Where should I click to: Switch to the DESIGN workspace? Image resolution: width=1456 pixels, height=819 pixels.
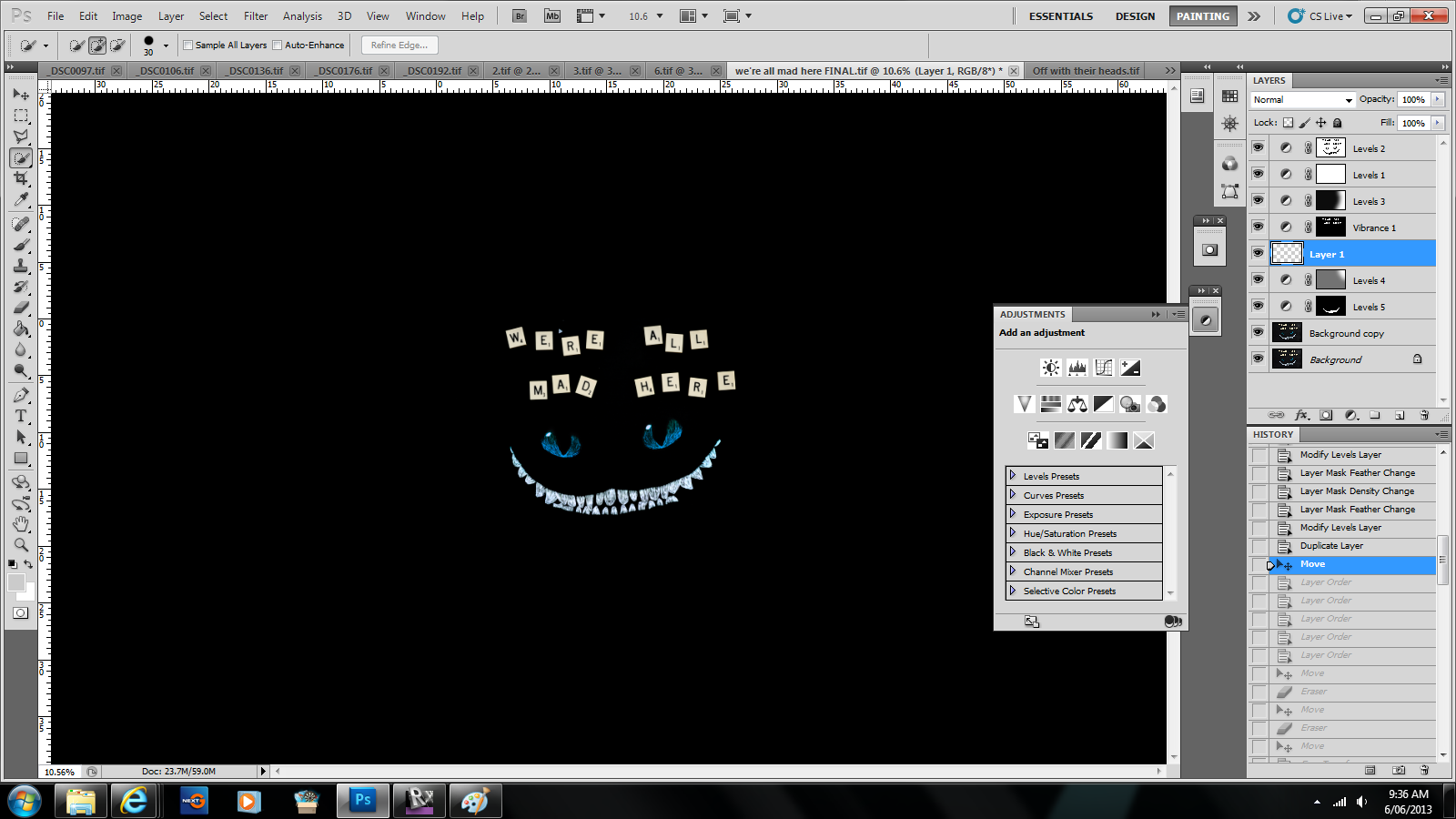tap(1135, 16)
